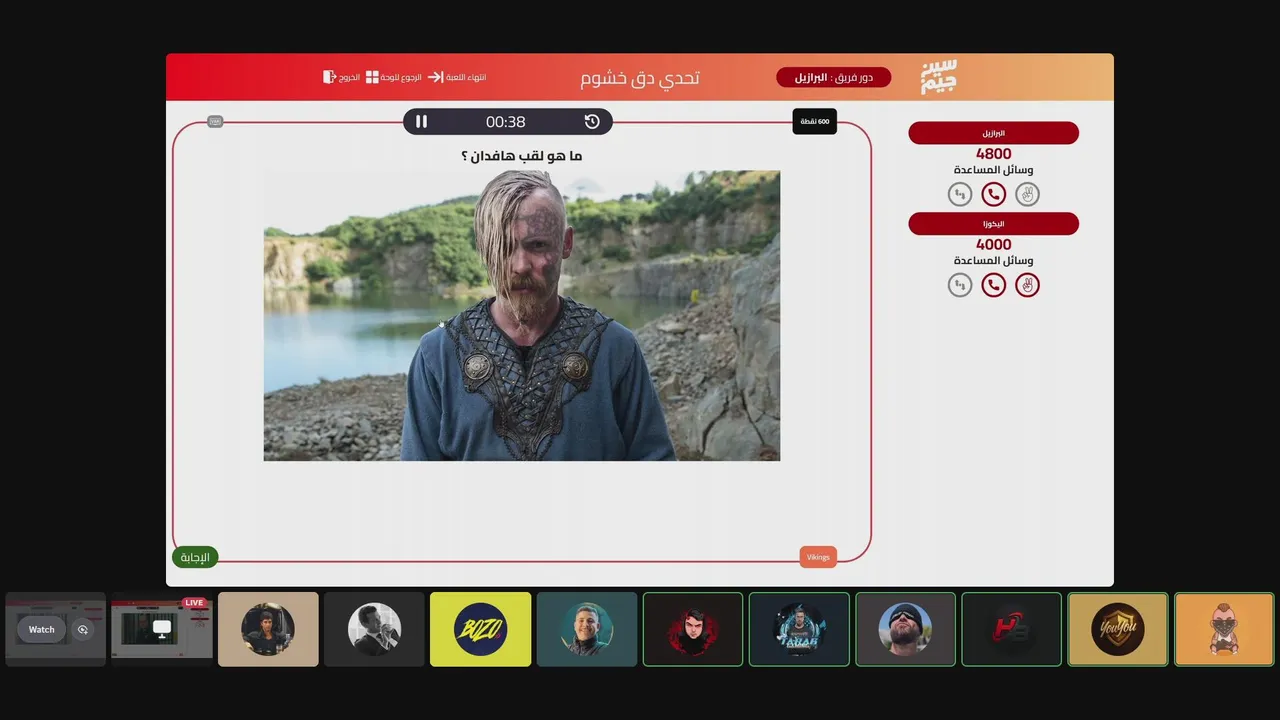The height and width of the screenshot is (720, 1280).
Task: Click the انتهاء اللعبة link text
Action: [466, 77]
